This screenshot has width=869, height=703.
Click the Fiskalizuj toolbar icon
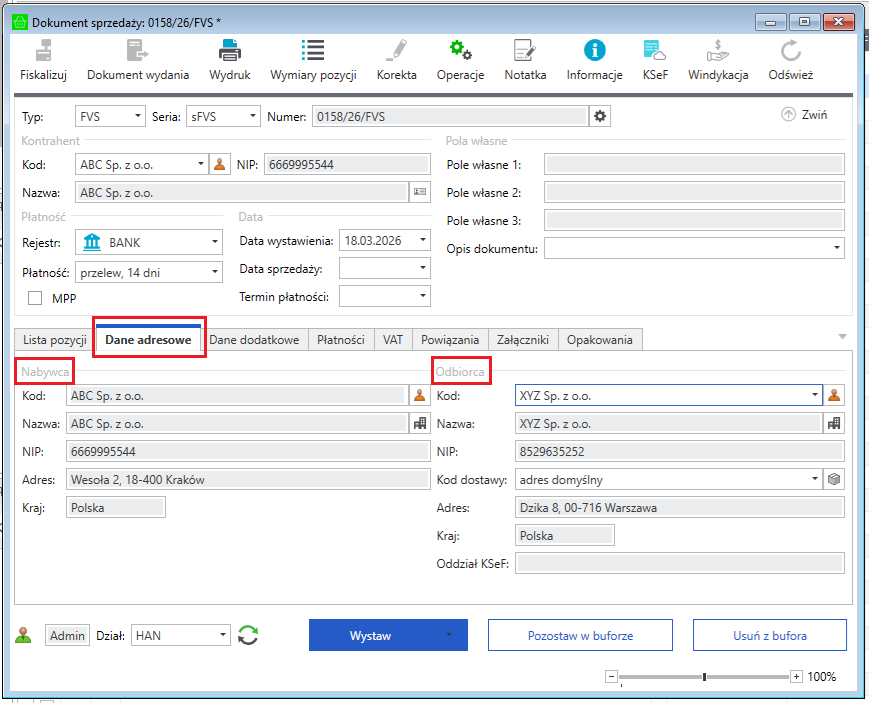43,51
